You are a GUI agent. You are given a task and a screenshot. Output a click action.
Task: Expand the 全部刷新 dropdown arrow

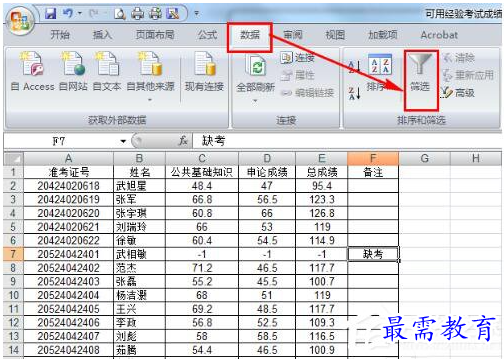tap(255, 101)
